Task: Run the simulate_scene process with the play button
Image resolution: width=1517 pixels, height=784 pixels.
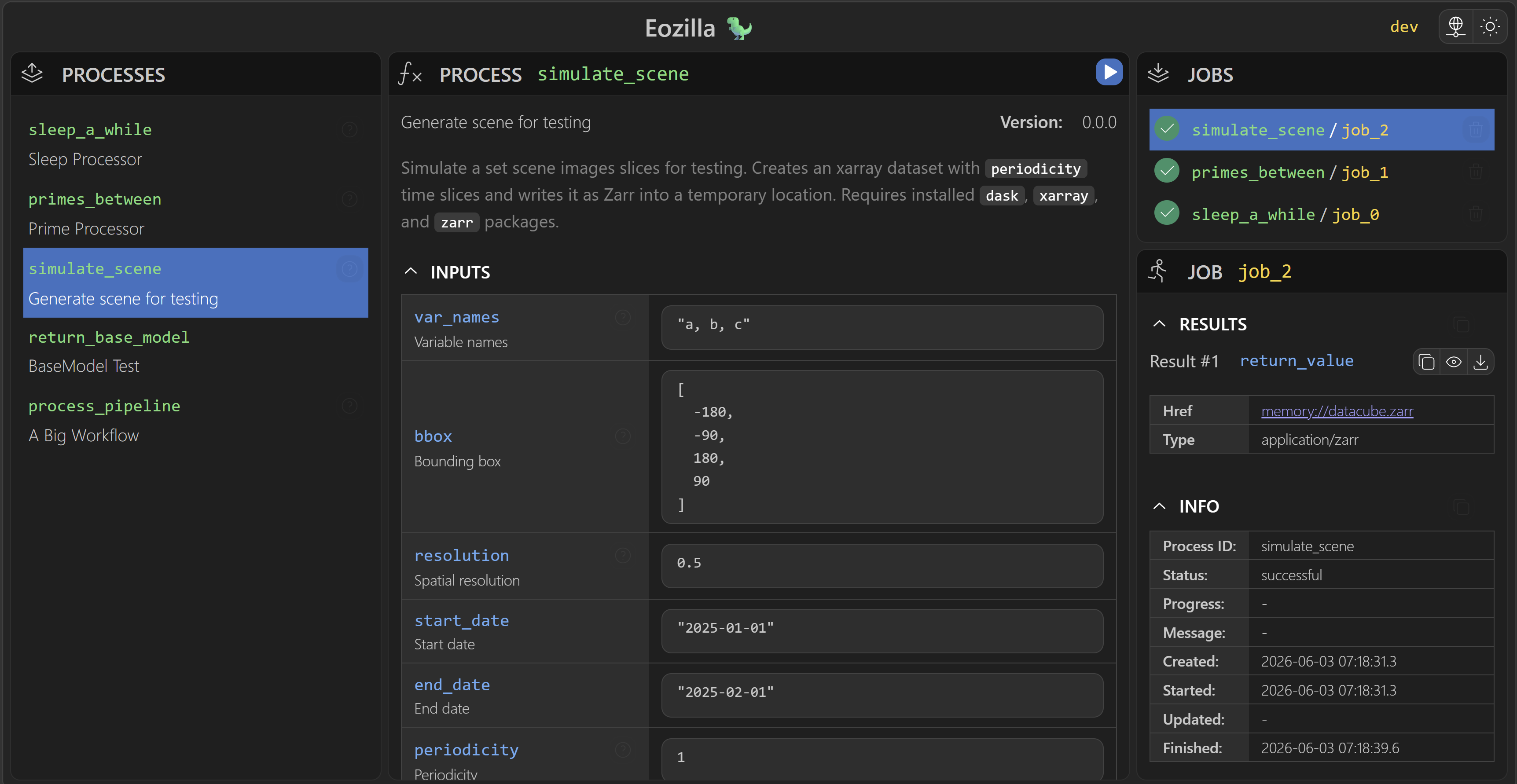Action: point(1109,73)
